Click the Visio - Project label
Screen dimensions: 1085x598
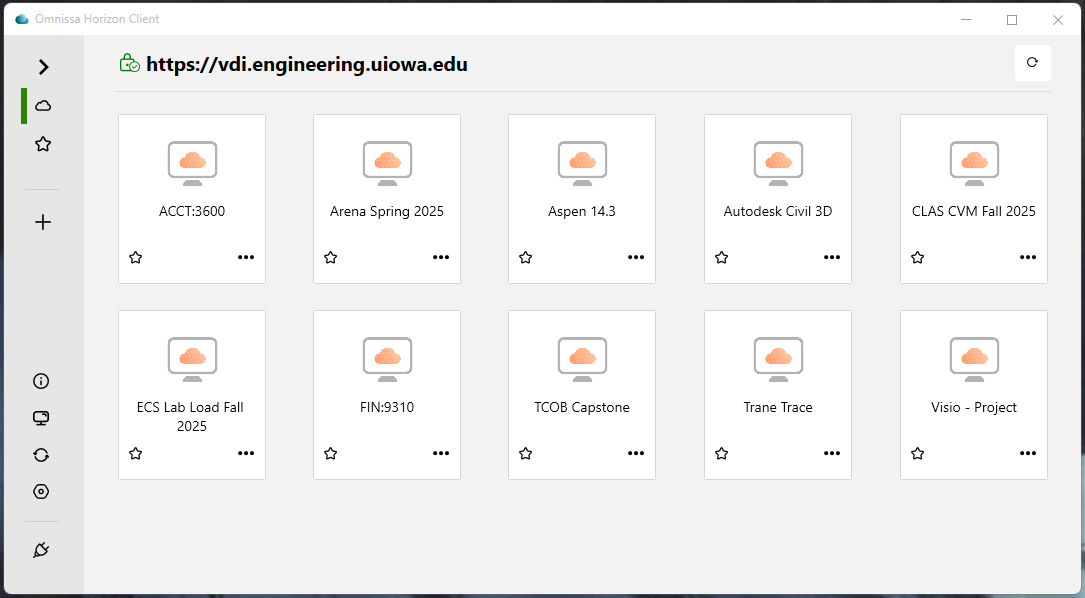(x=974, y=408)
